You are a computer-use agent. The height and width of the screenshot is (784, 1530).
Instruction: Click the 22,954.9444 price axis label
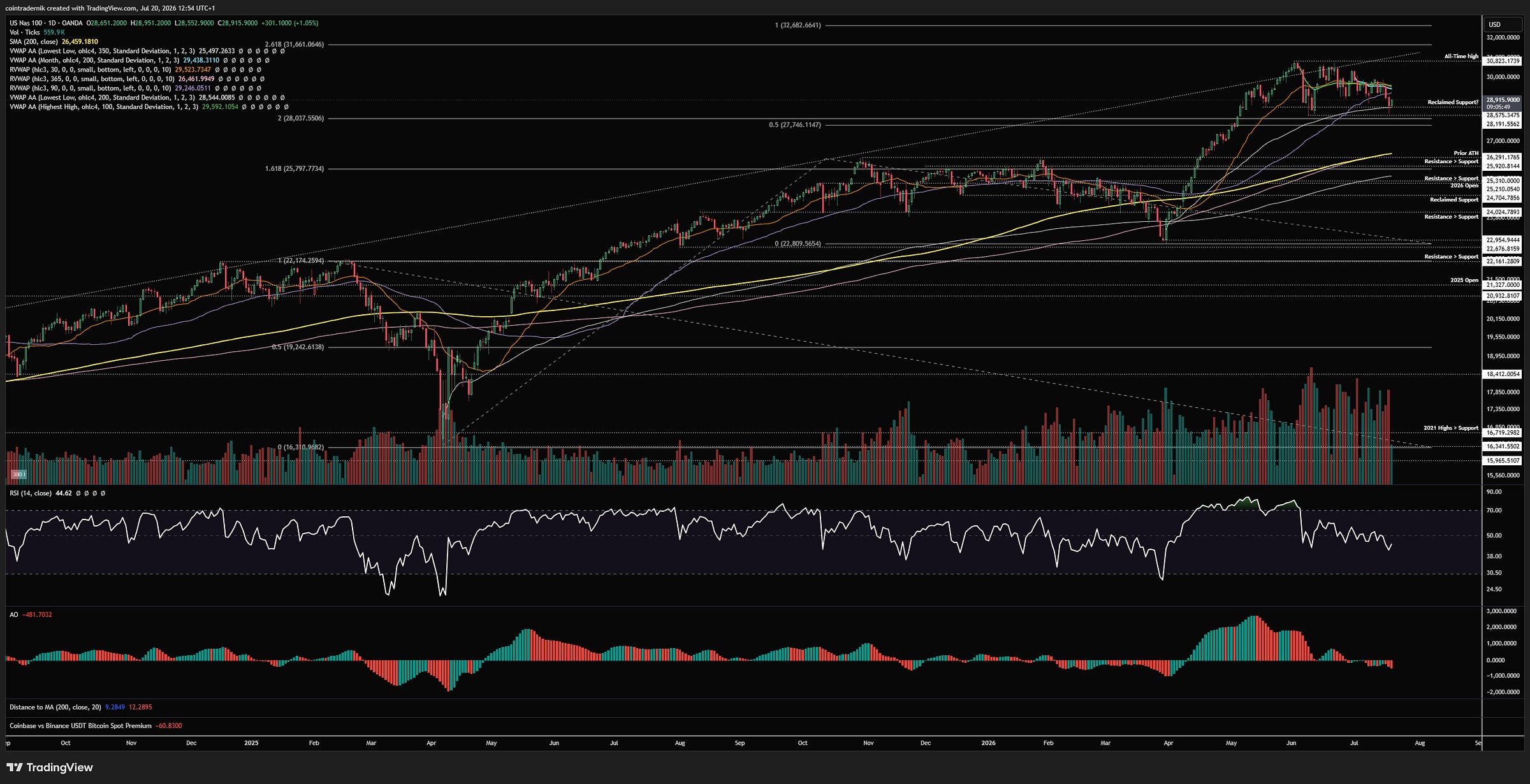1503,240
